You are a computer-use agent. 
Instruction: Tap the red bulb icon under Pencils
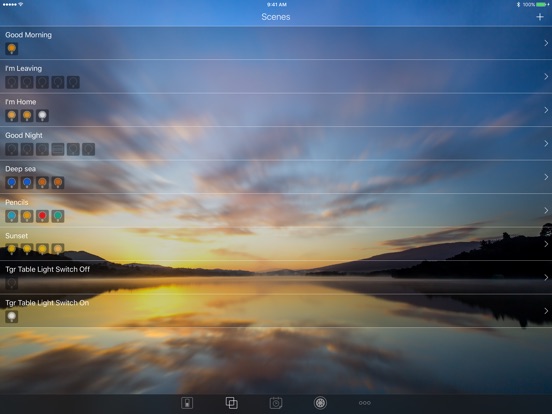(x=42, y=216)
